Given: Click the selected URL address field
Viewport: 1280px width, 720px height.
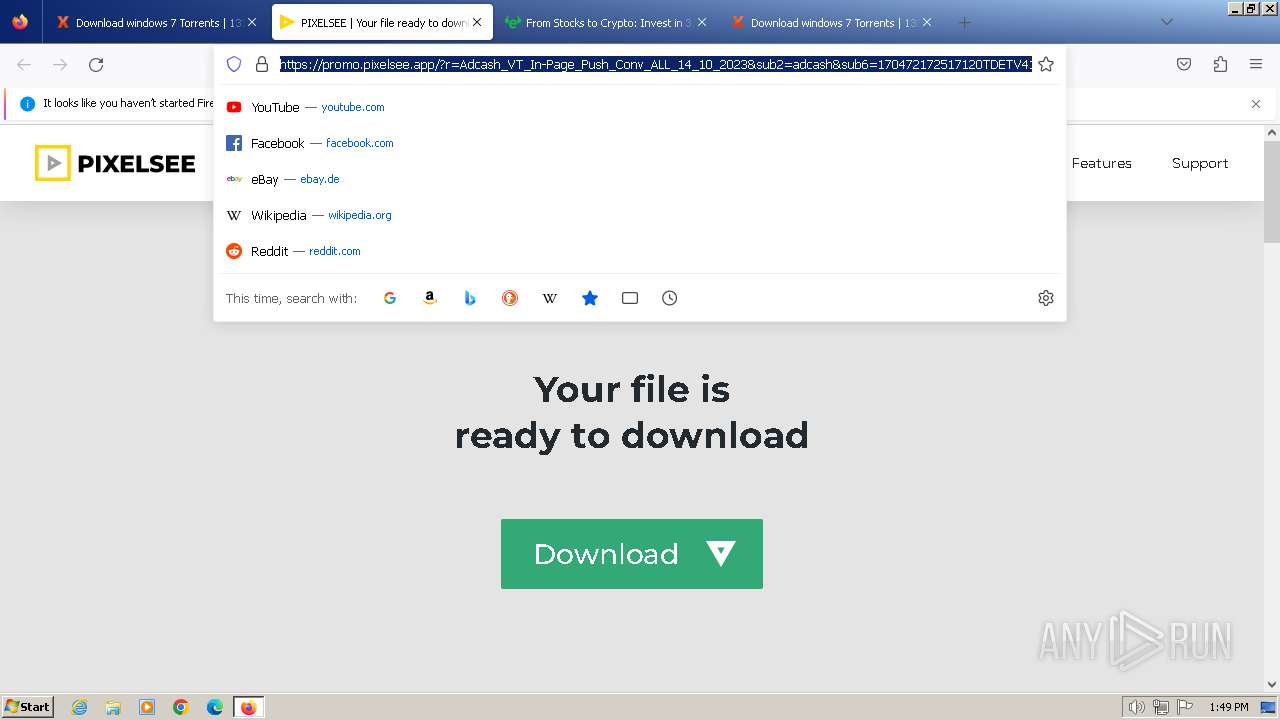Looking at the screenshot, I should tap(655, 64).
